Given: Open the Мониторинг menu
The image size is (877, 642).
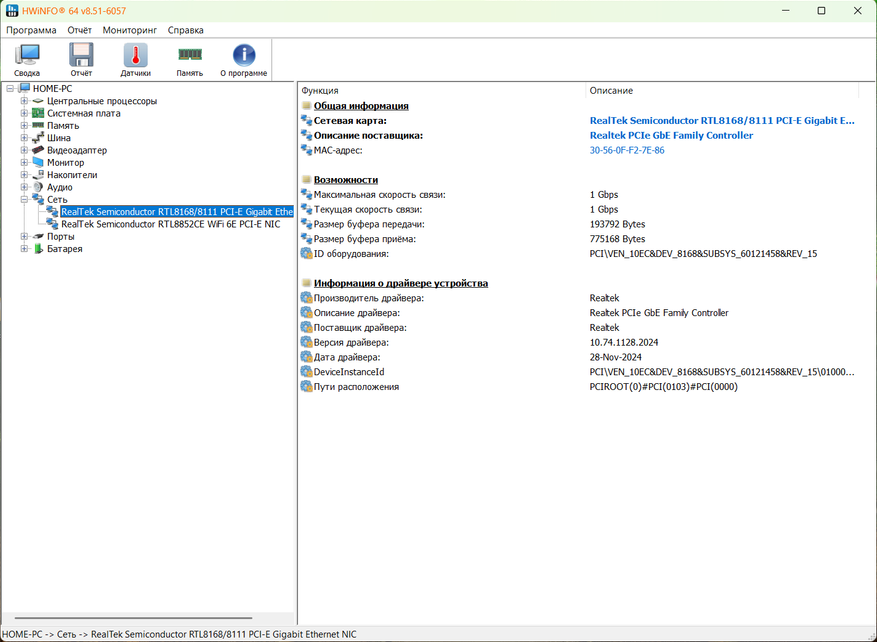Looking at the screenshot, I should (130, 30).
